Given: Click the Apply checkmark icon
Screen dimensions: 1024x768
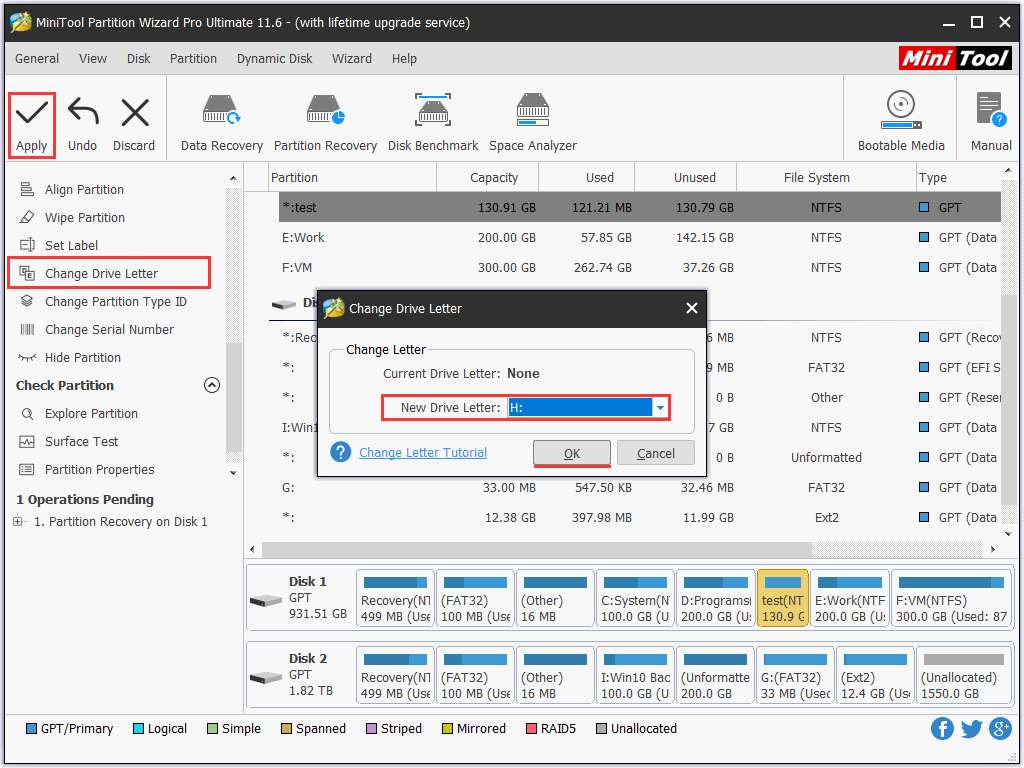Looking at the screenshot, I should point(31,113).
